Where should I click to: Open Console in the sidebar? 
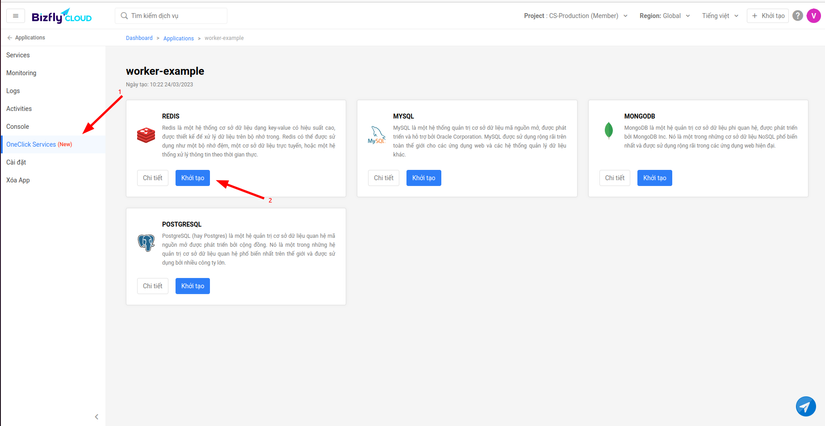coord(53,127)
